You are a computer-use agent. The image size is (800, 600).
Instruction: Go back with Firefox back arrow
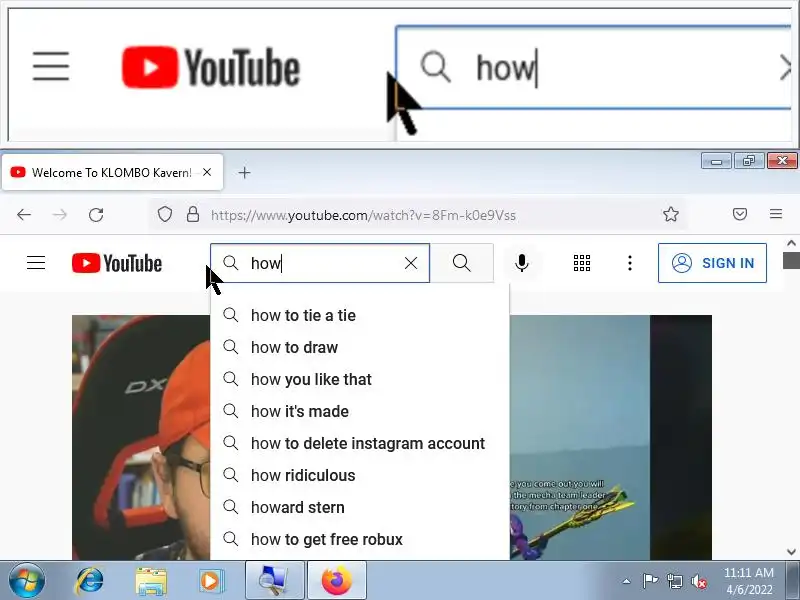[x=24, y=215]
